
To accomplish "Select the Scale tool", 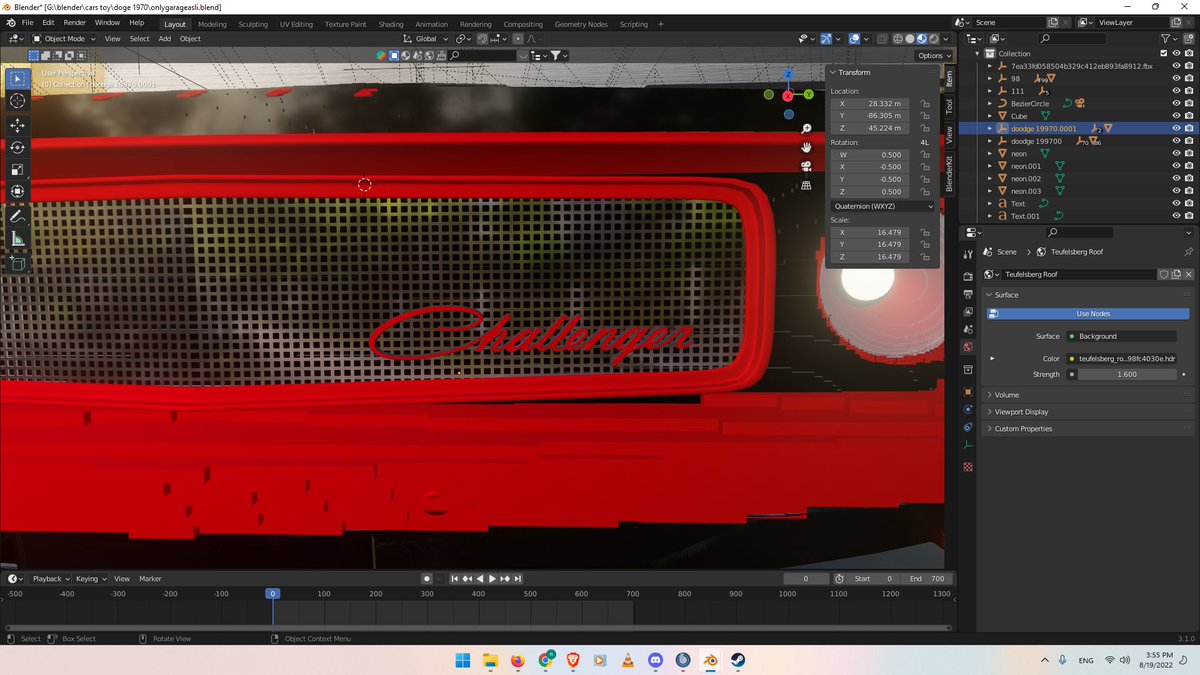I will point(17,169).
